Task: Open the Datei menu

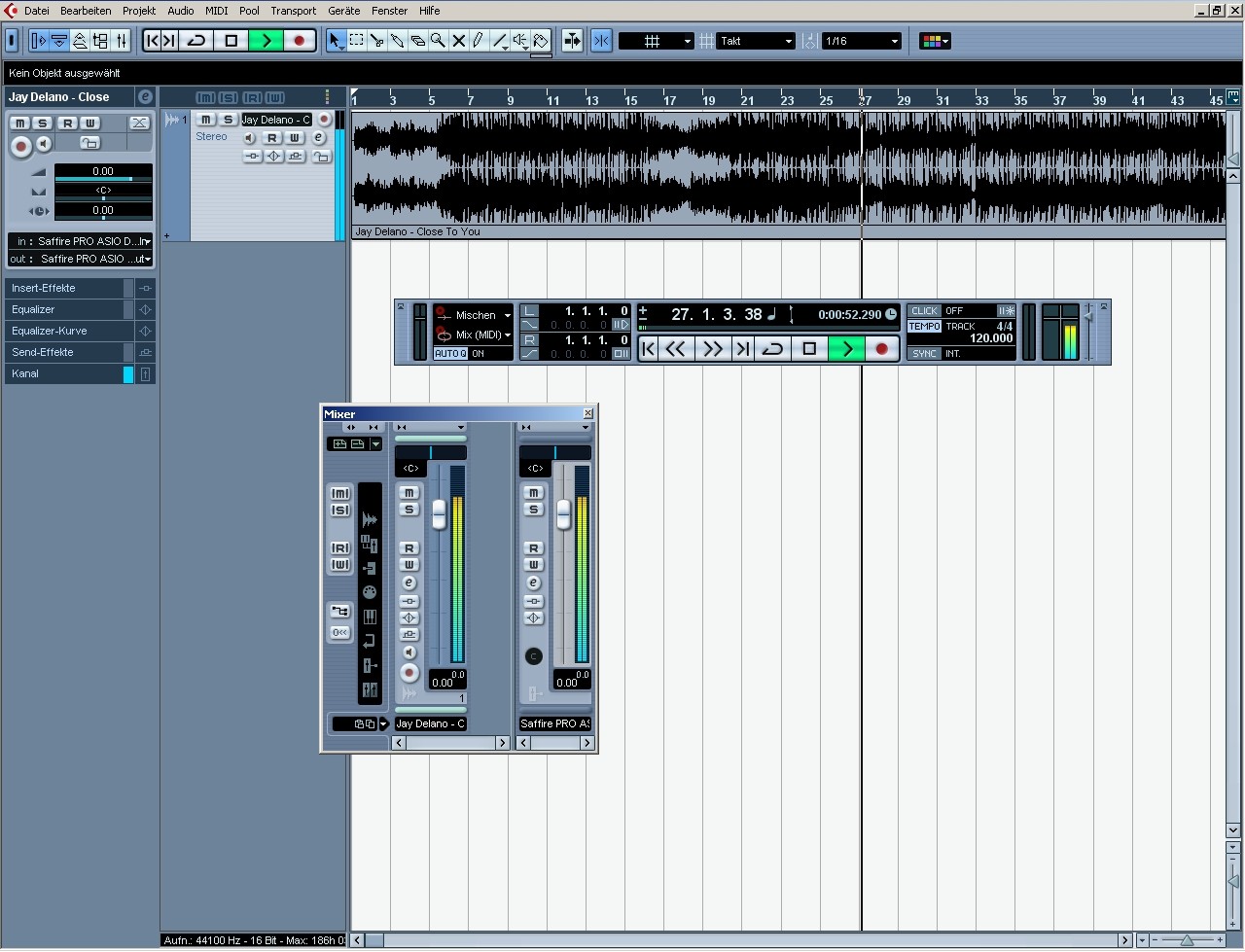Action: 36,11
